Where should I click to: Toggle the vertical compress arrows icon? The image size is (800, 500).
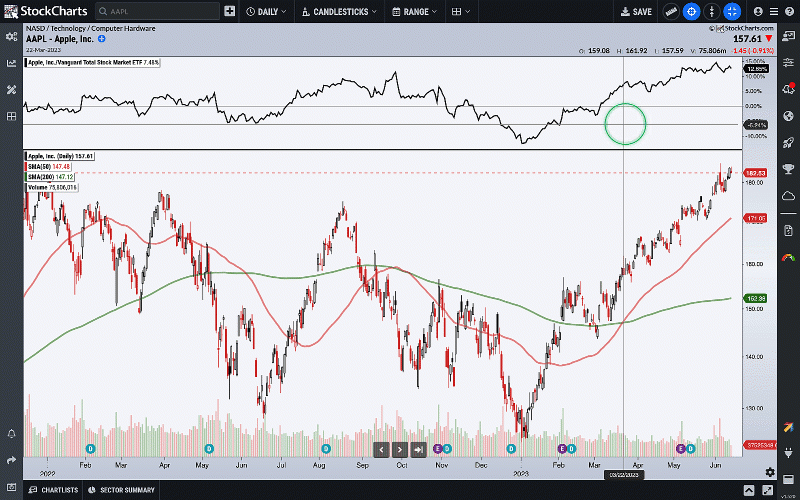coord(712,11)
